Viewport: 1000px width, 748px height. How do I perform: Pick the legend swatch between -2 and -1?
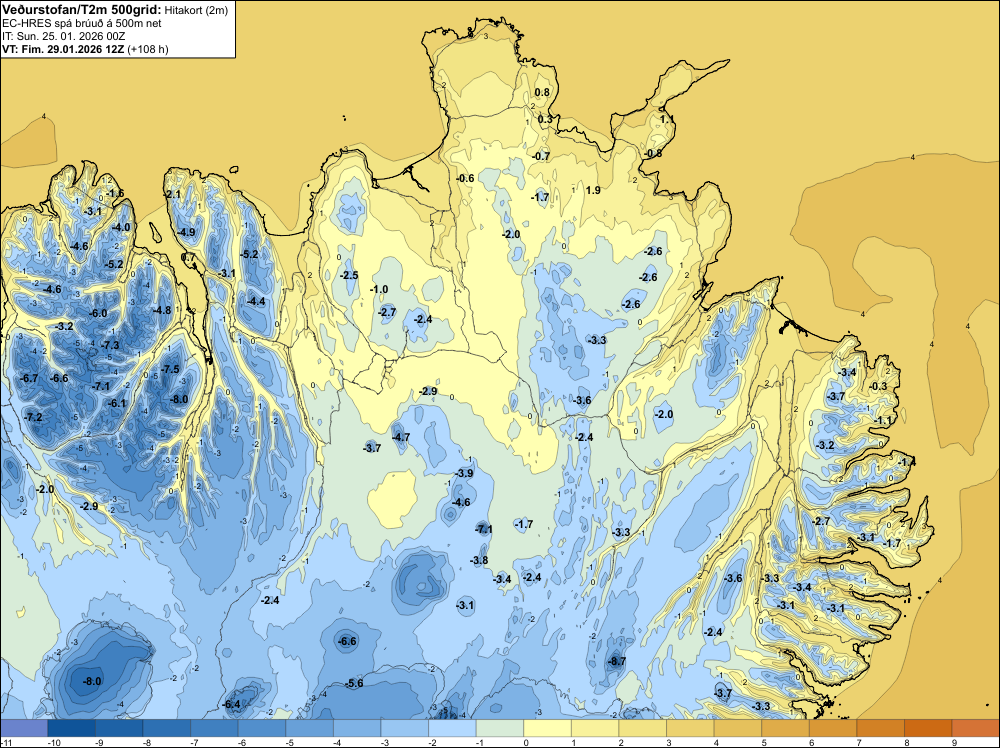[x=452, y=728]
